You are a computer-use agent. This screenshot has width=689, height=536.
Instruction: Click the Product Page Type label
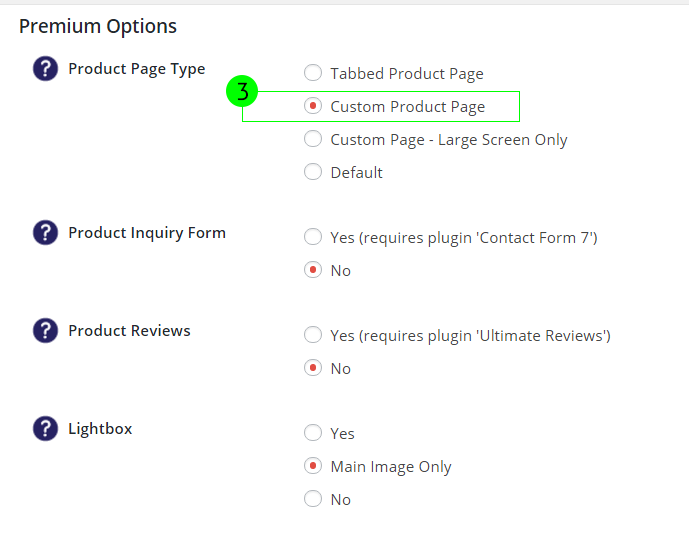tap(137, 69)
